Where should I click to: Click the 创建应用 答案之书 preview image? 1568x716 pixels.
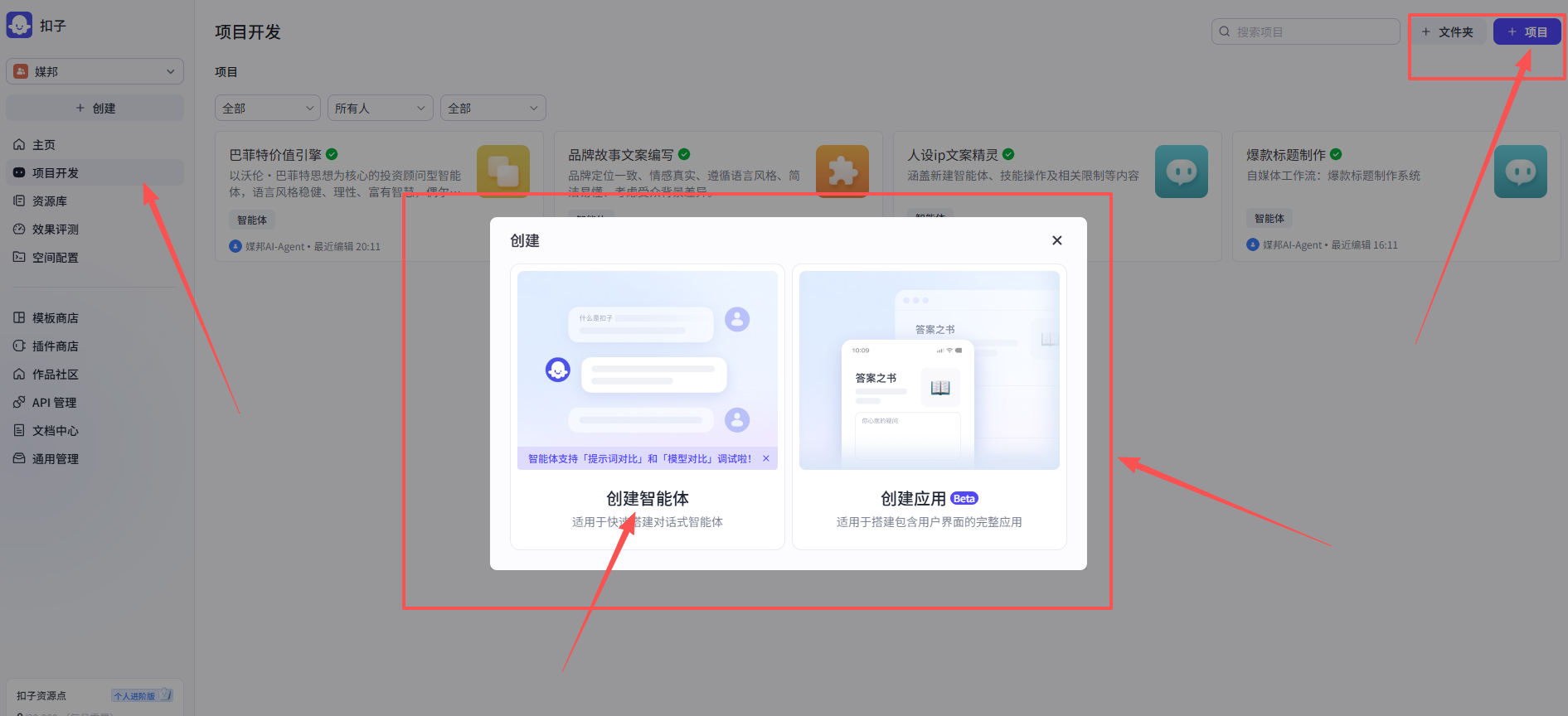tap(930, 370)
